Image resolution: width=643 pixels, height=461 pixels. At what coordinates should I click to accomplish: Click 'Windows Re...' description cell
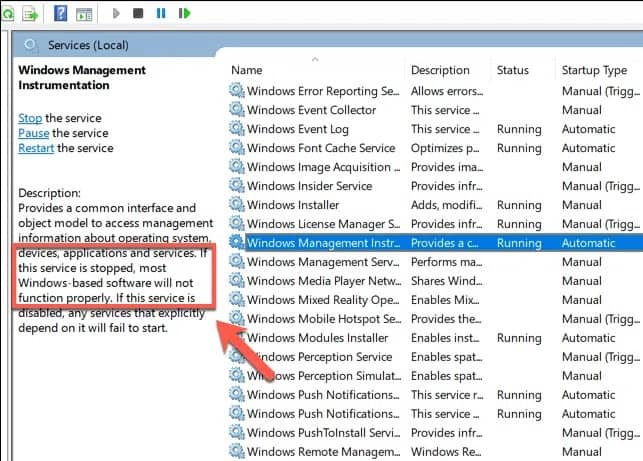pyautogui.click(x=446, y=452)
